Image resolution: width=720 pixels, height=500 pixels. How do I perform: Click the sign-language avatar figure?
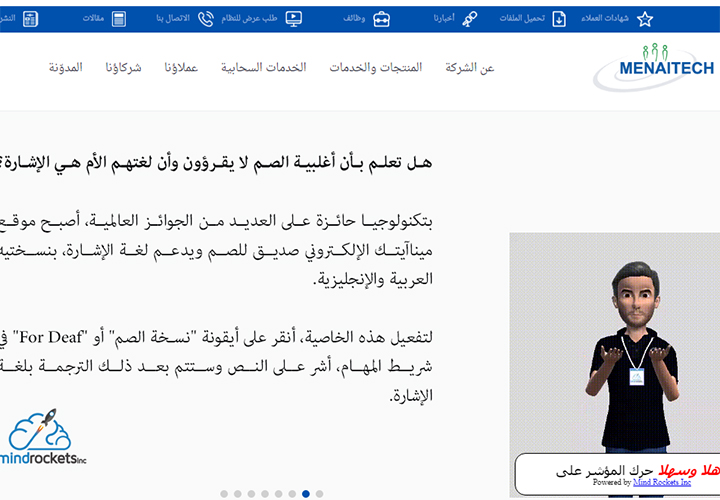pos(633,357)
